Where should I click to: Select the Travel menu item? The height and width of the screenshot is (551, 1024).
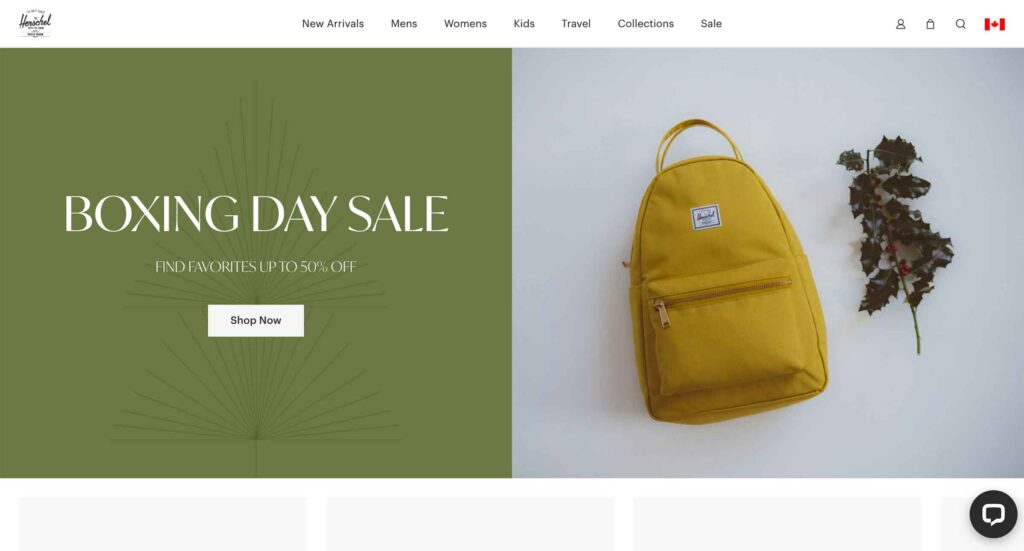point(575,24)
